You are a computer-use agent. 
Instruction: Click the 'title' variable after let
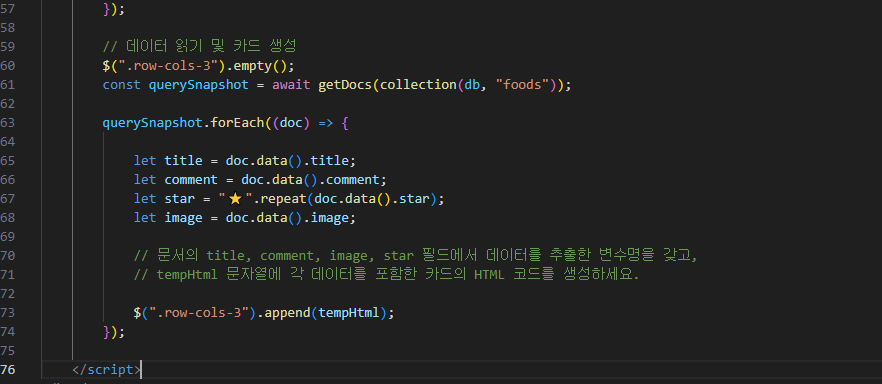tap(183, 161)
